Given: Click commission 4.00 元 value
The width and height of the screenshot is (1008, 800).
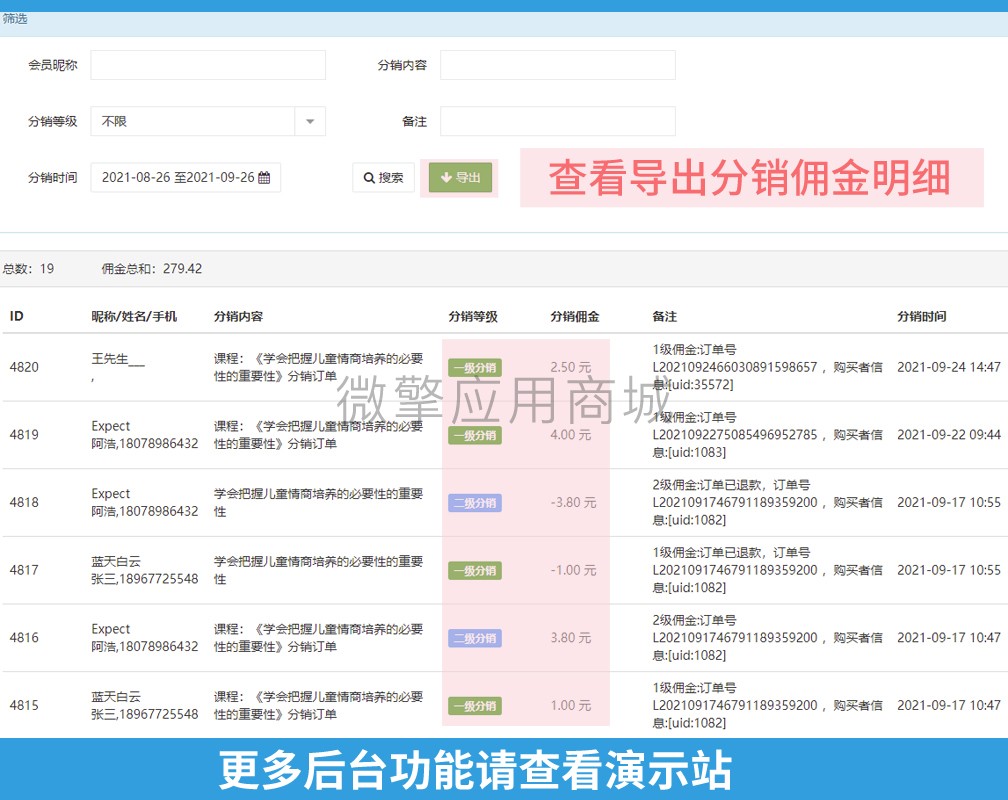Looking at the screenshot, I should click(571, 435).
